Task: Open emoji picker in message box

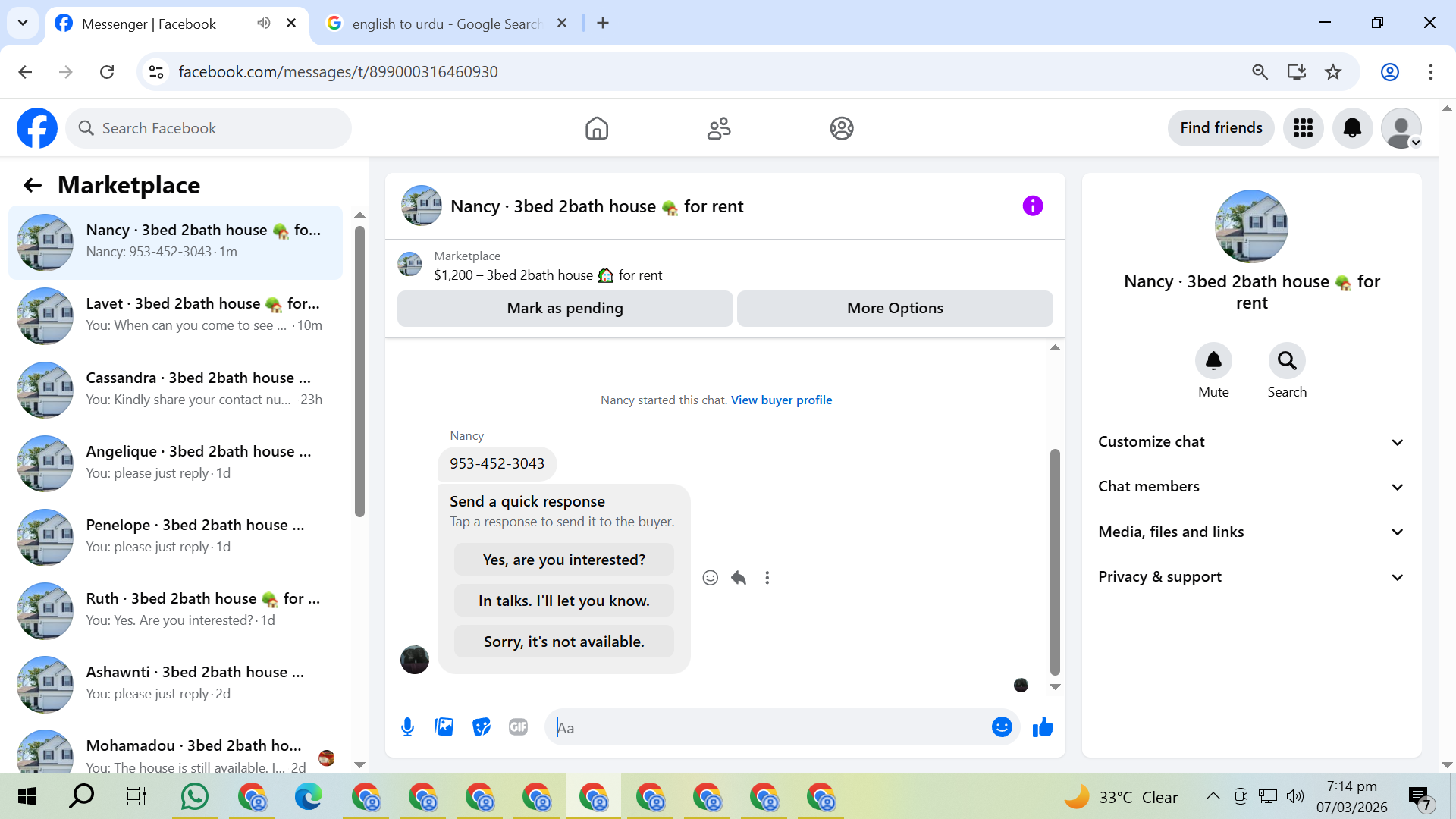Action: coord(1002,727)
